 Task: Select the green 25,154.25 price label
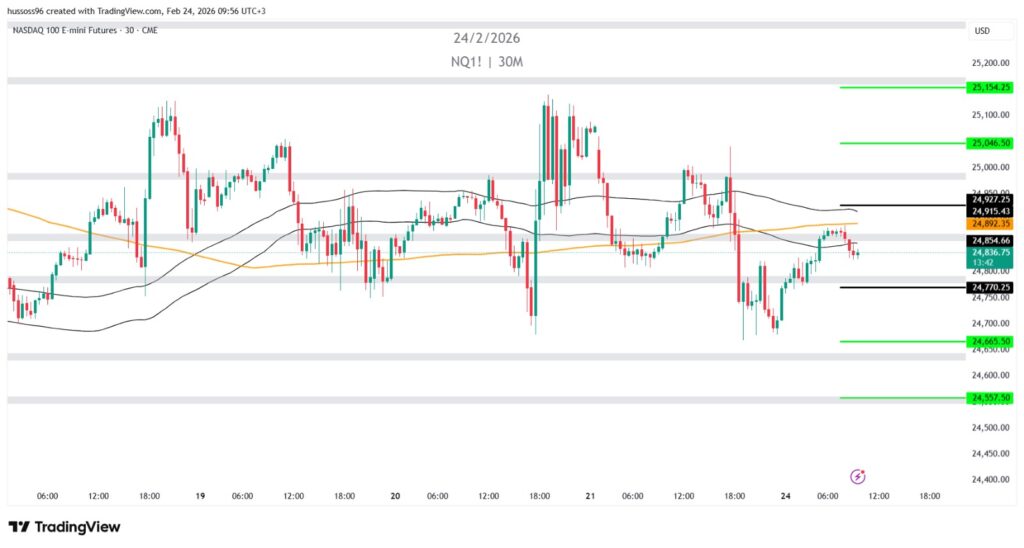click(x=991, y=87)
